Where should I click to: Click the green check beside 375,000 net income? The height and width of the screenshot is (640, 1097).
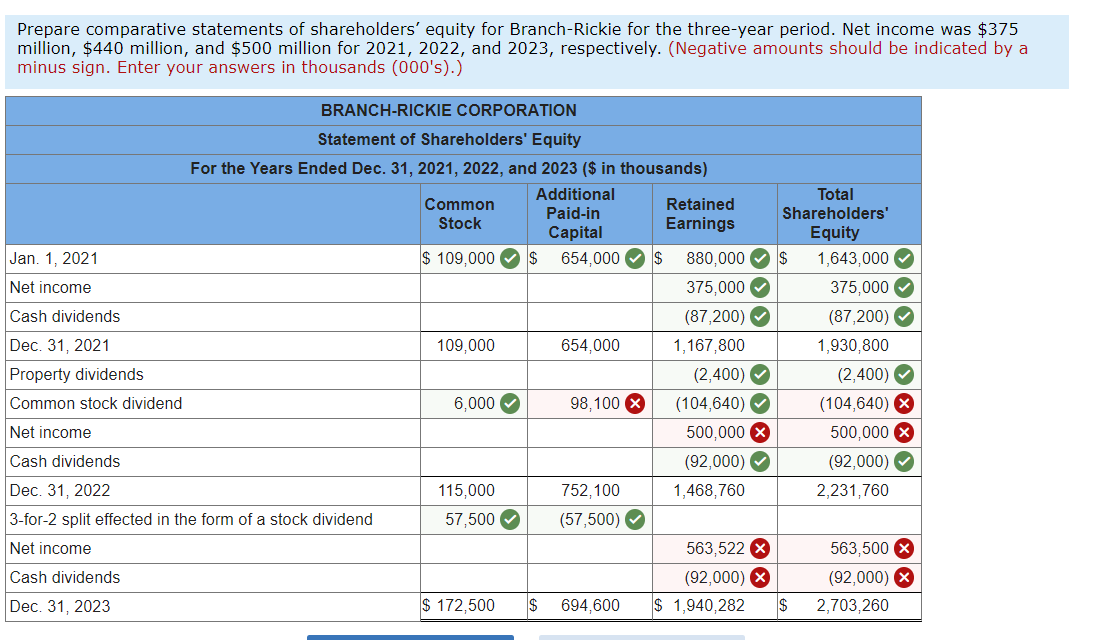[x=758, y=287]
